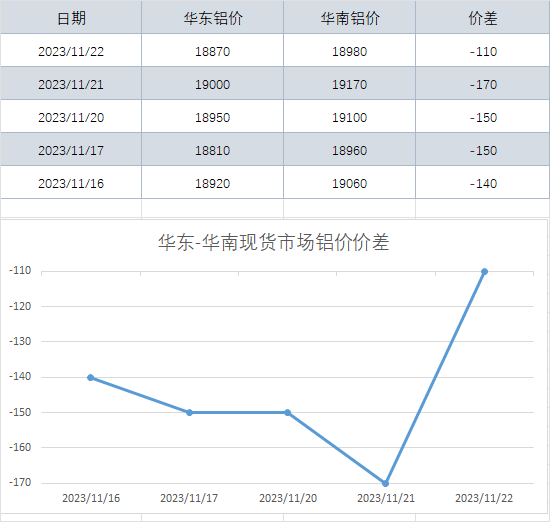This screenshot has height=522, width=550.
Task: Click date cell 2023/11/16 in table
Action: [x=71, y=182]
